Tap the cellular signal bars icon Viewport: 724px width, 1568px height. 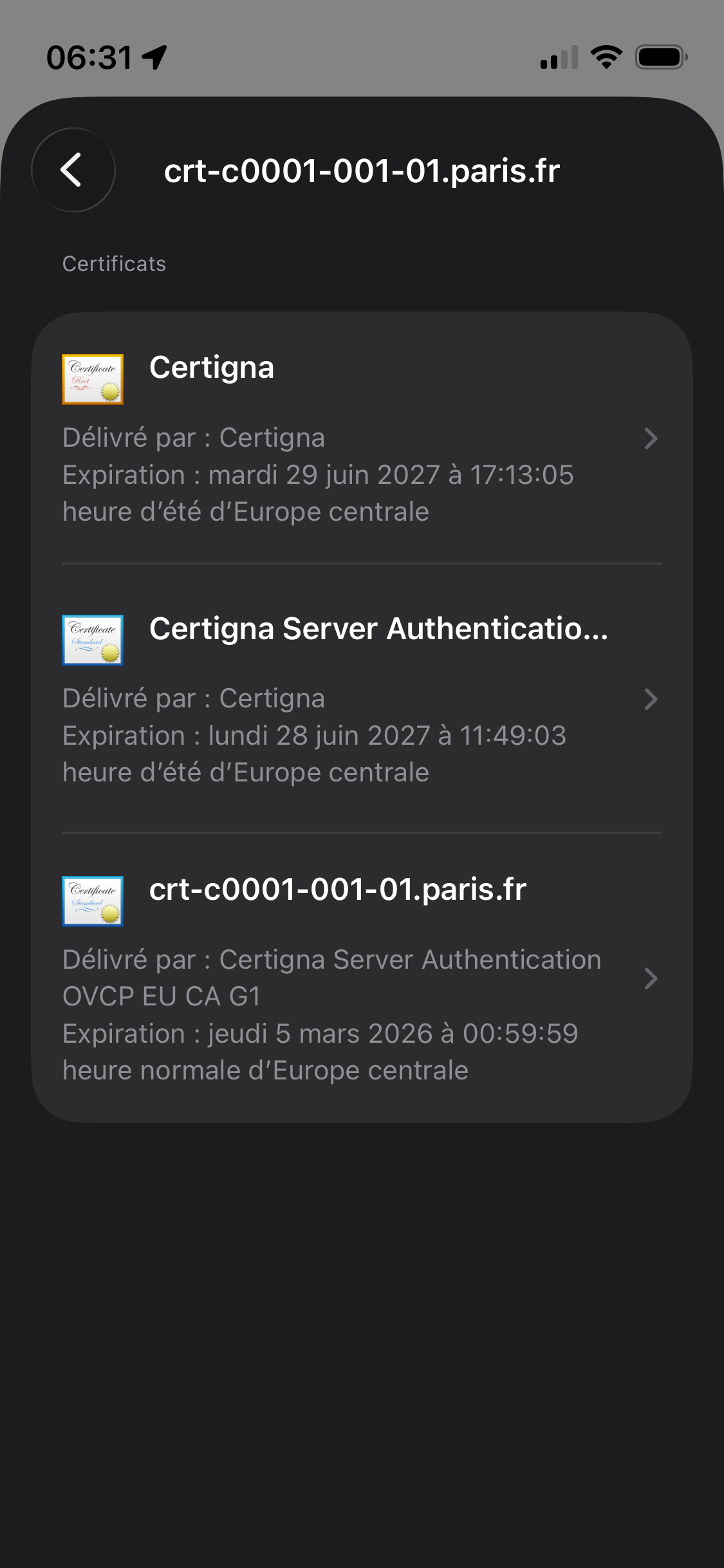559,57
